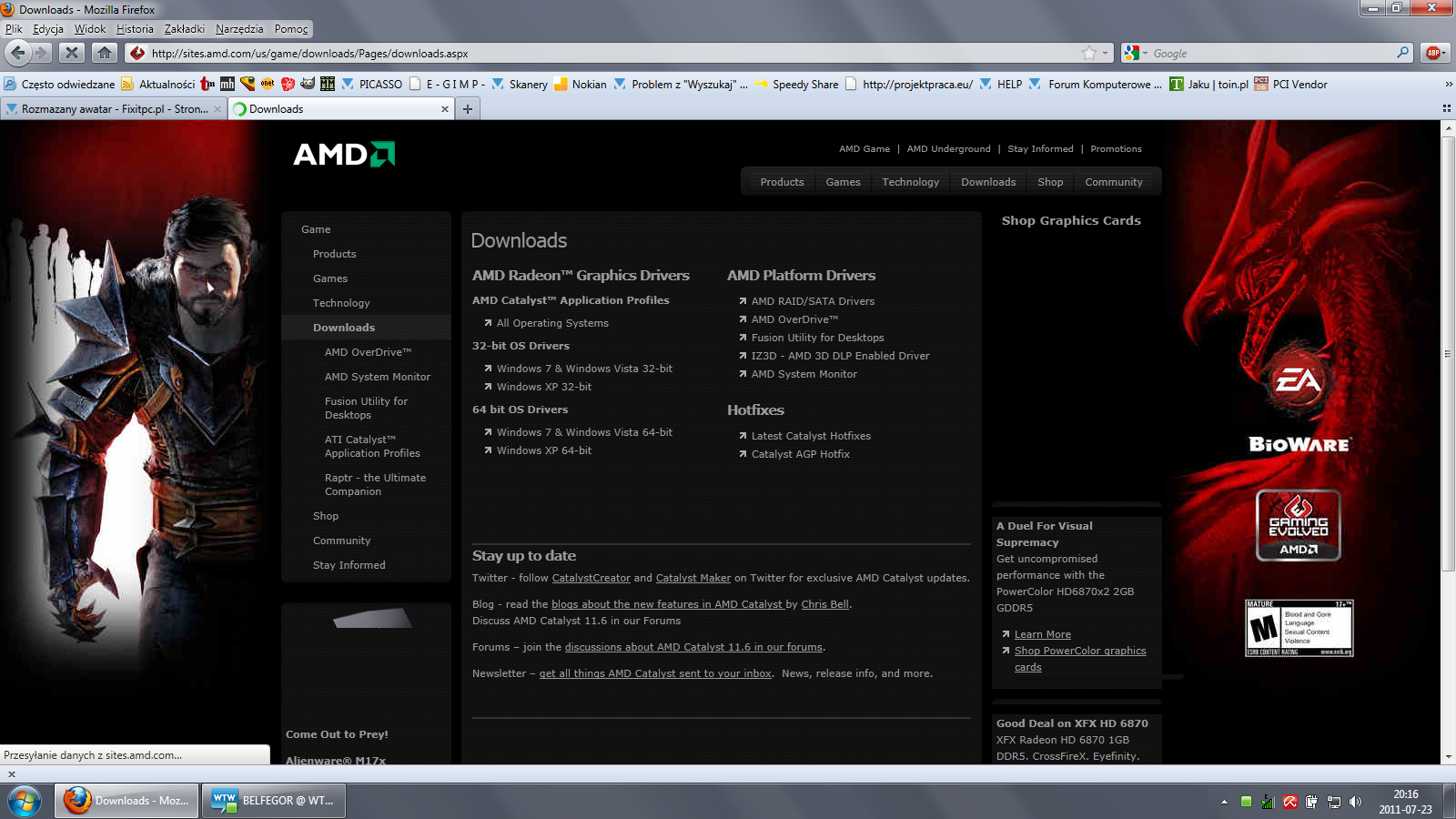Screen dimensions: 1456x819
Task: Select AMD System Monitor in left sidebar
Action: coord(378,377)
